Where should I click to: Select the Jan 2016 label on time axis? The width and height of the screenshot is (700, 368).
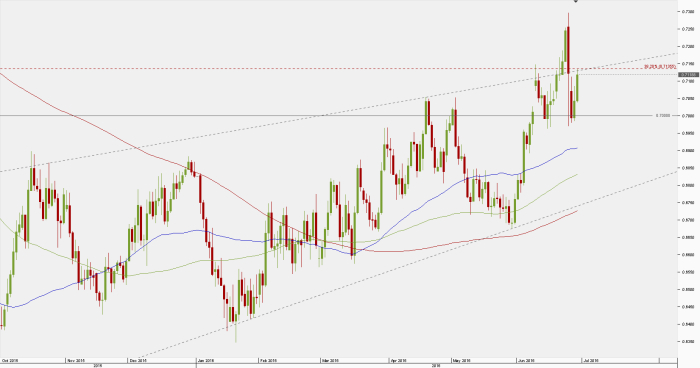pos(206,361)
